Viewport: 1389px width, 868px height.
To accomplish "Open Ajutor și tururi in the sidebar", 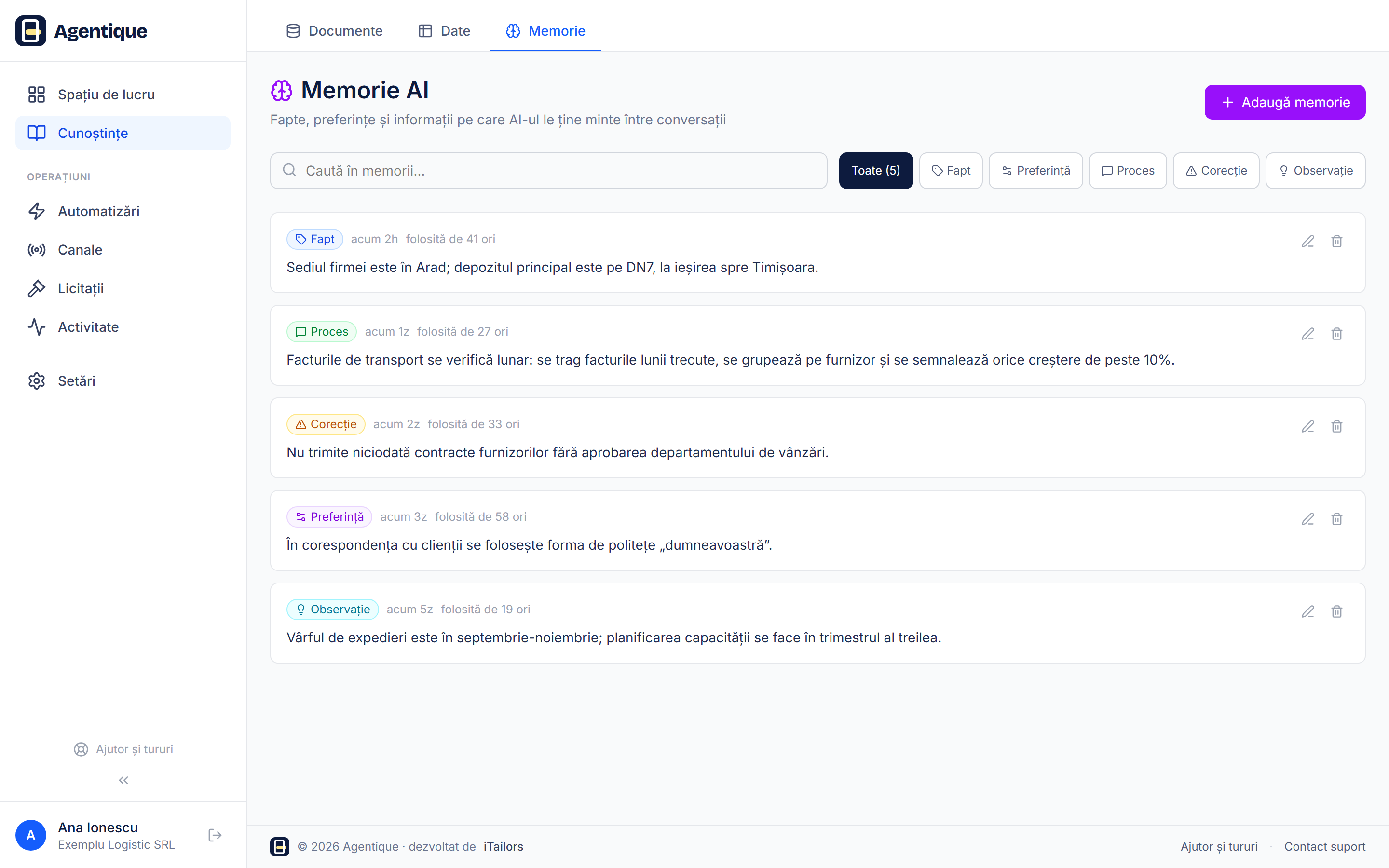I will [123, 749].
